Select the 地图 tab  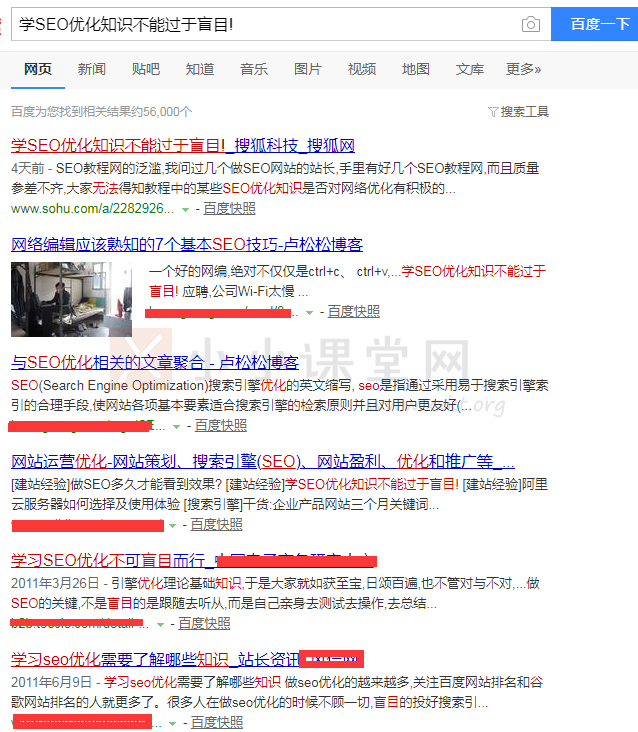point(415,69)
